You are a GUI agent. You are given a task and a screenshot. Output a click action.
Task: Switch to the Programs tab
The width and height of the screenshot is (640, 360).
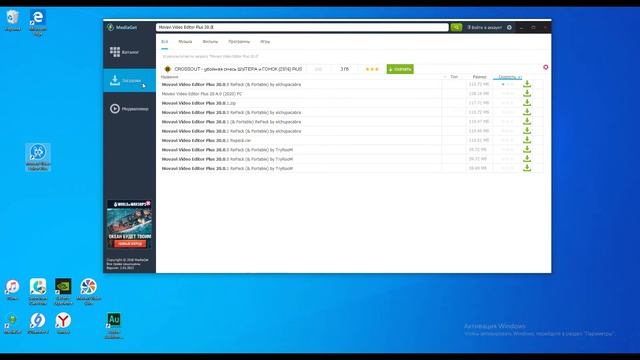[x=239, y=42]
